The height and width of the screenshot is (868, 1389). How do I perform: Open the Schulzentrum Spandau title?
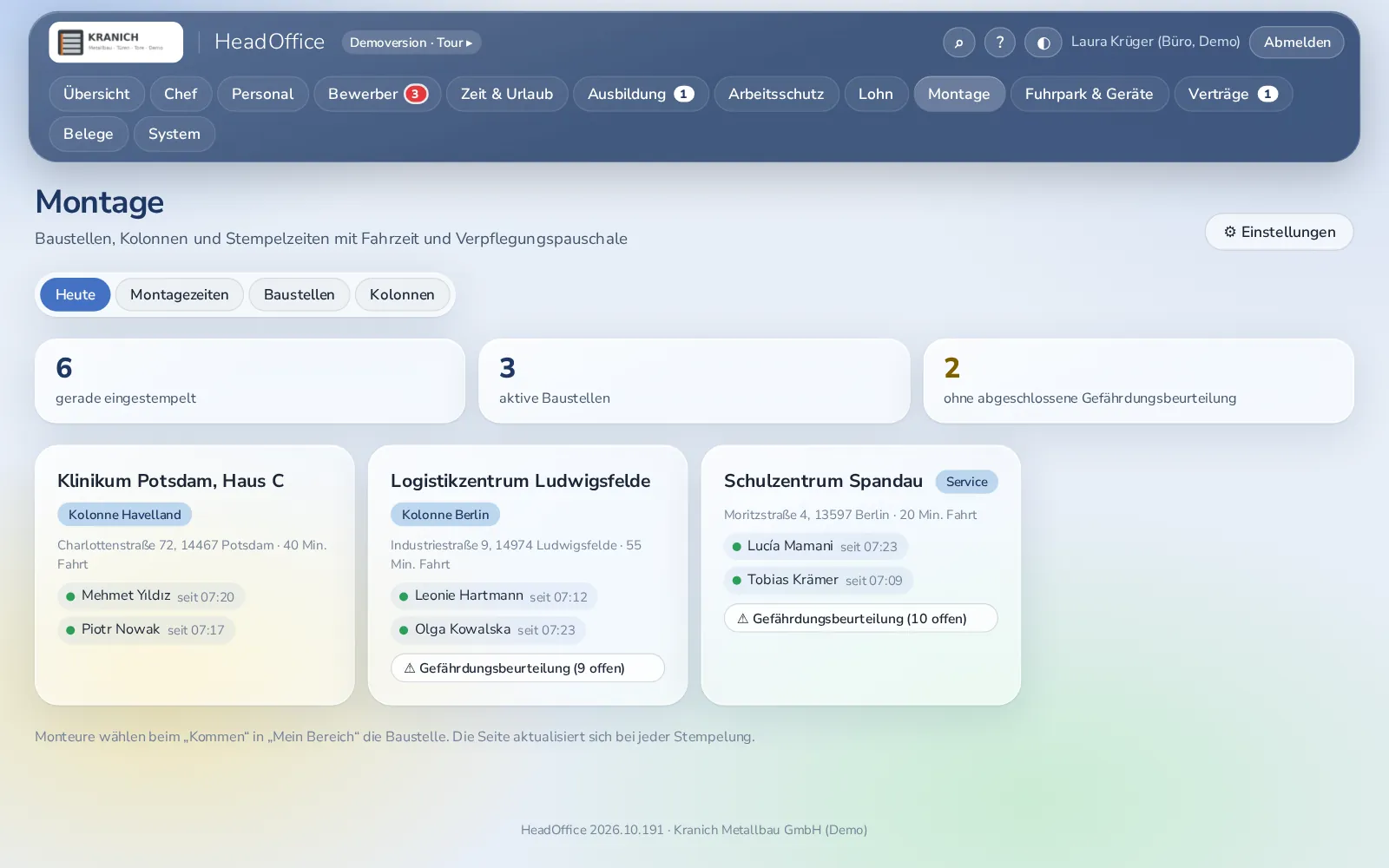coord(823,481)
